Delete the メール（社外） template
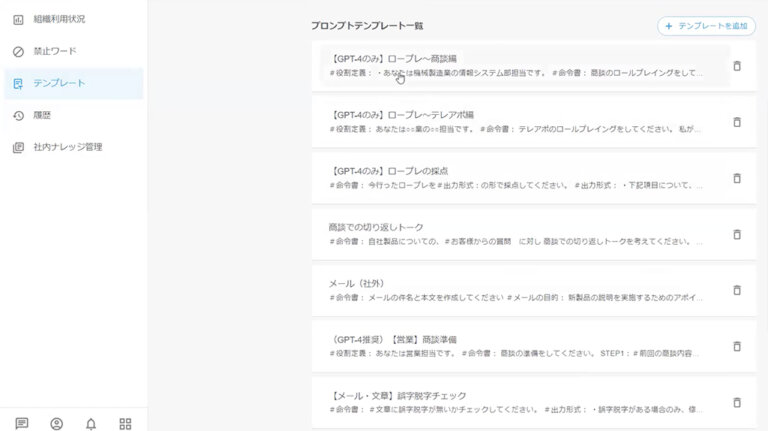Viewport: 768px width, 431px height. pos(737,290)
